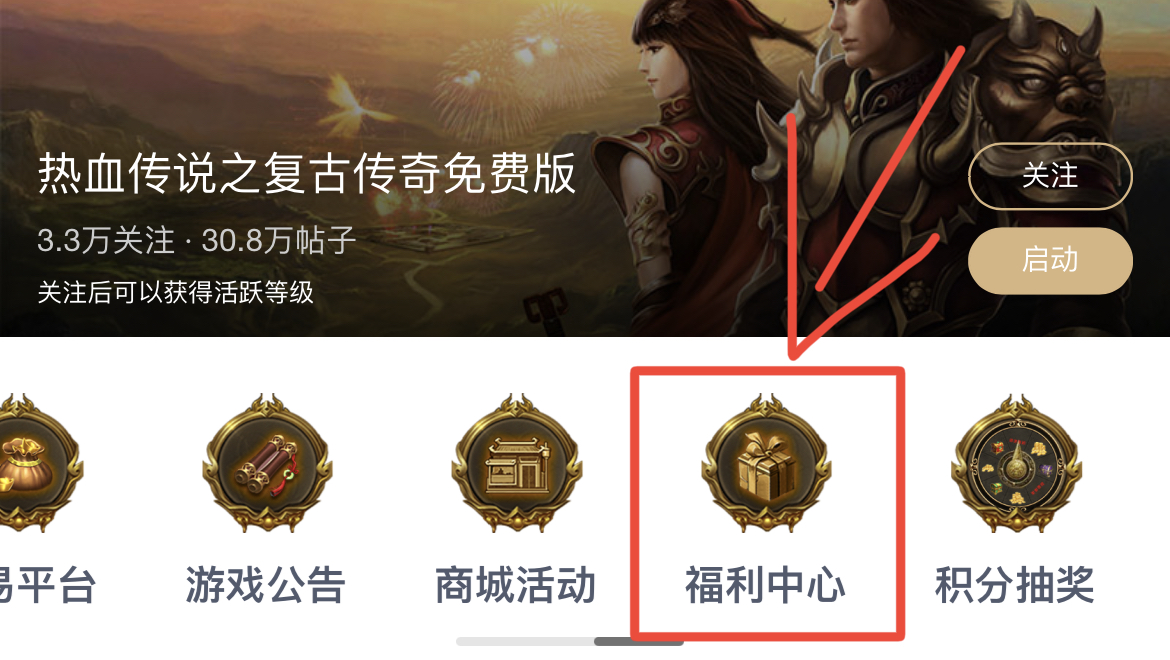Select the 商城活动 text label

point(516,585)
